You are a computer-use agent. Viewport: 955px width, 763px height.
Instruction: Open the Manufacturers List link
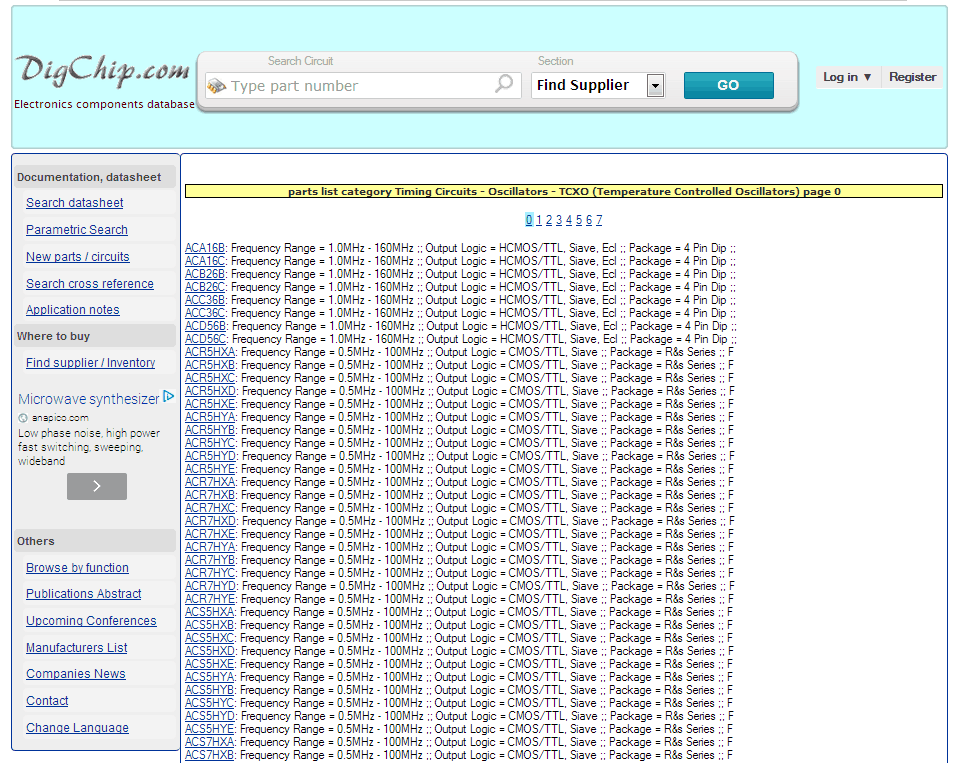[77, 648]
